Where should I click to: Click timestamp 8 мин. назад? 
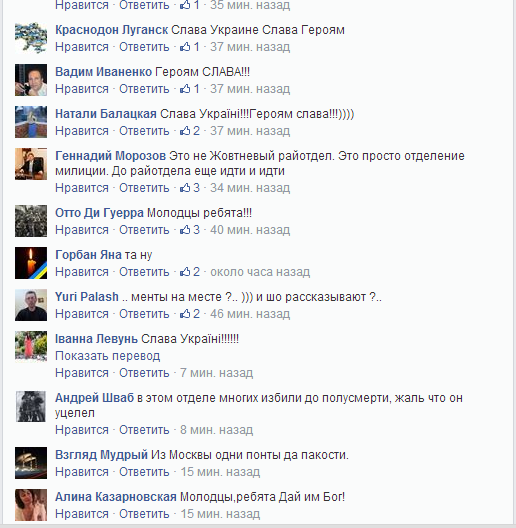217,430
